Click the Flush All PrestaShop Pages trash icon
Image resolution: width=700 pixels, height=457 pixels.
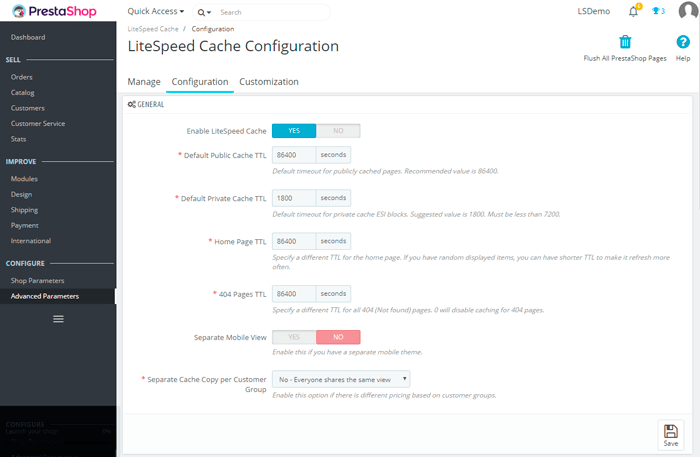(625, 42)
